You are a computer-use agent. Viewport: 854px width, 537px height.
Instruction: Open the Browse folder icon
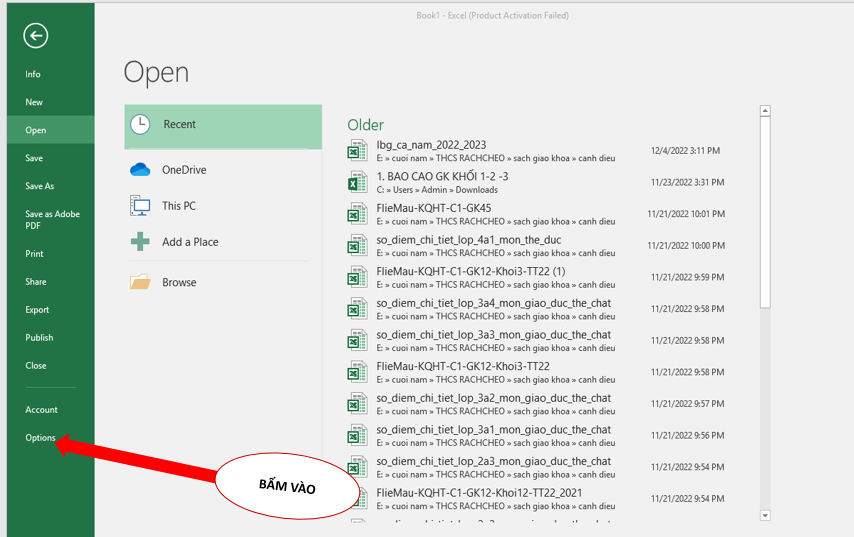141,282
